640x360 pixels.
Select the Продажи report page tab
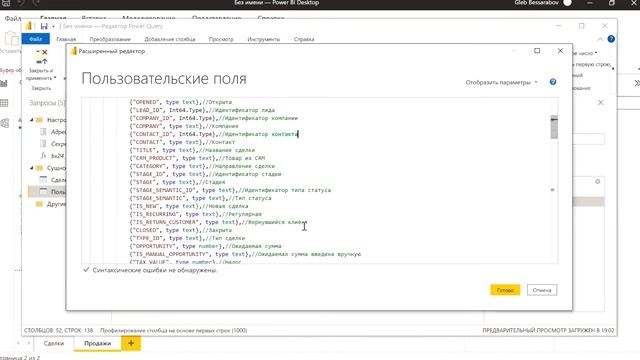click(98, 343)
